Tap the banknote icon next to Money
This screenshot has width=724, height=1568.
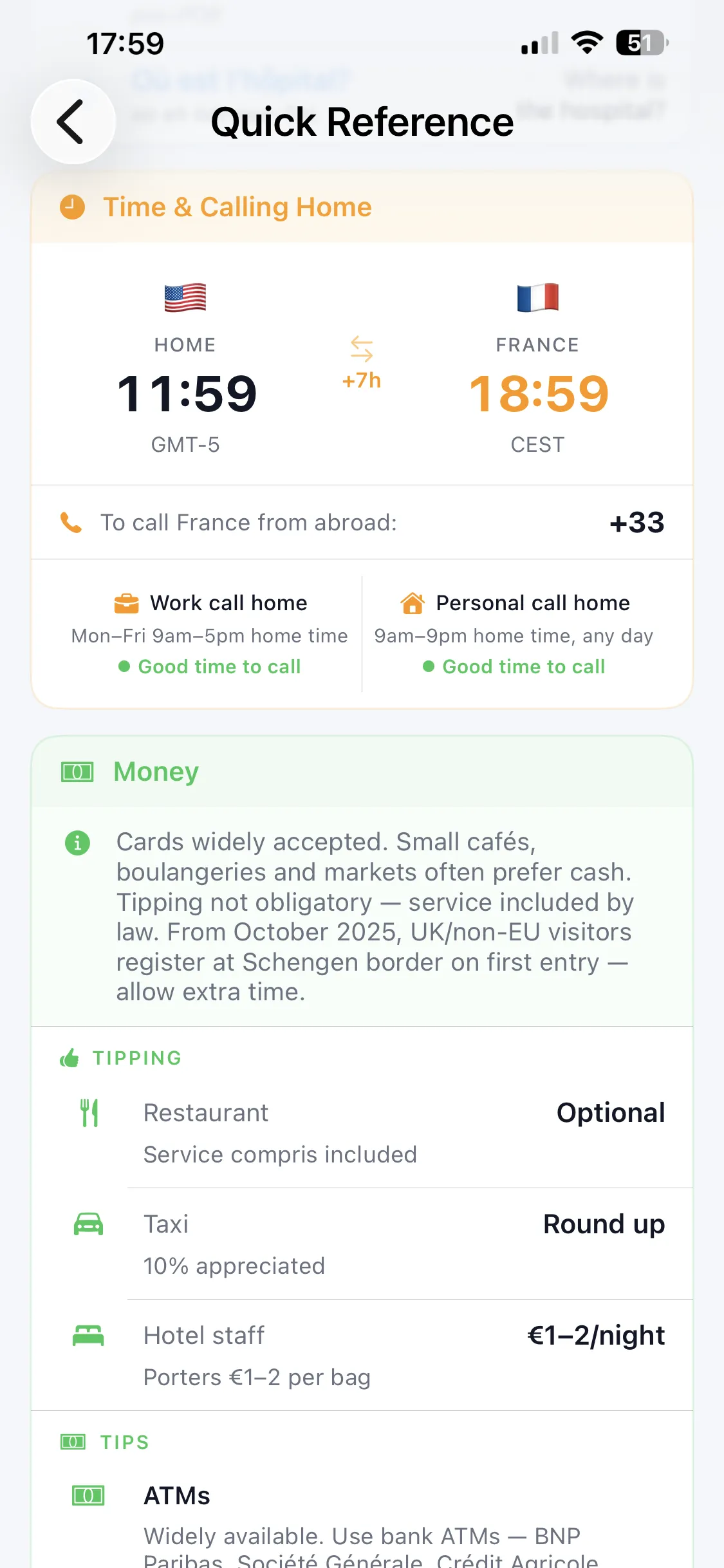[77, 771]
